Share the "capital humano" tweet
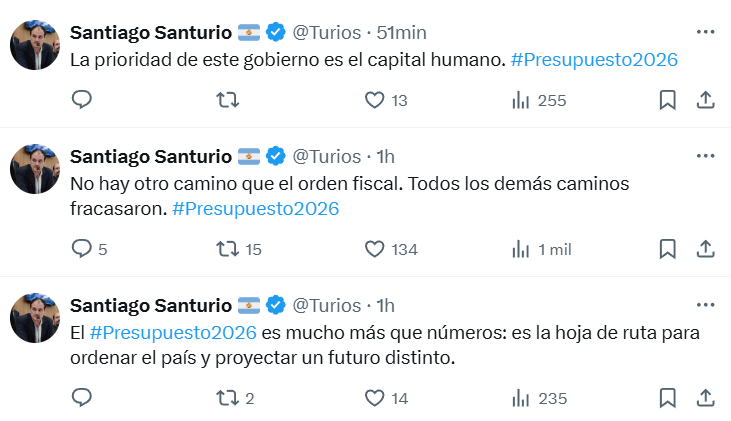The image size is (731, 421). click(x=705, y=100)
